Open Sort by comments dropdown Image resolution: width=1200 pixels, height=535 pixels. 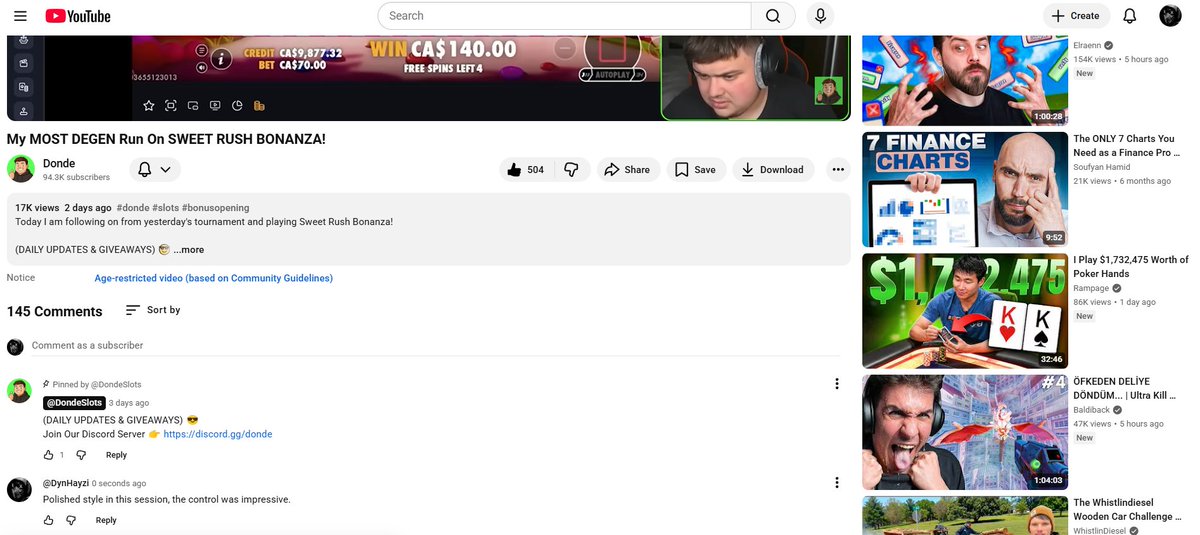153,310
